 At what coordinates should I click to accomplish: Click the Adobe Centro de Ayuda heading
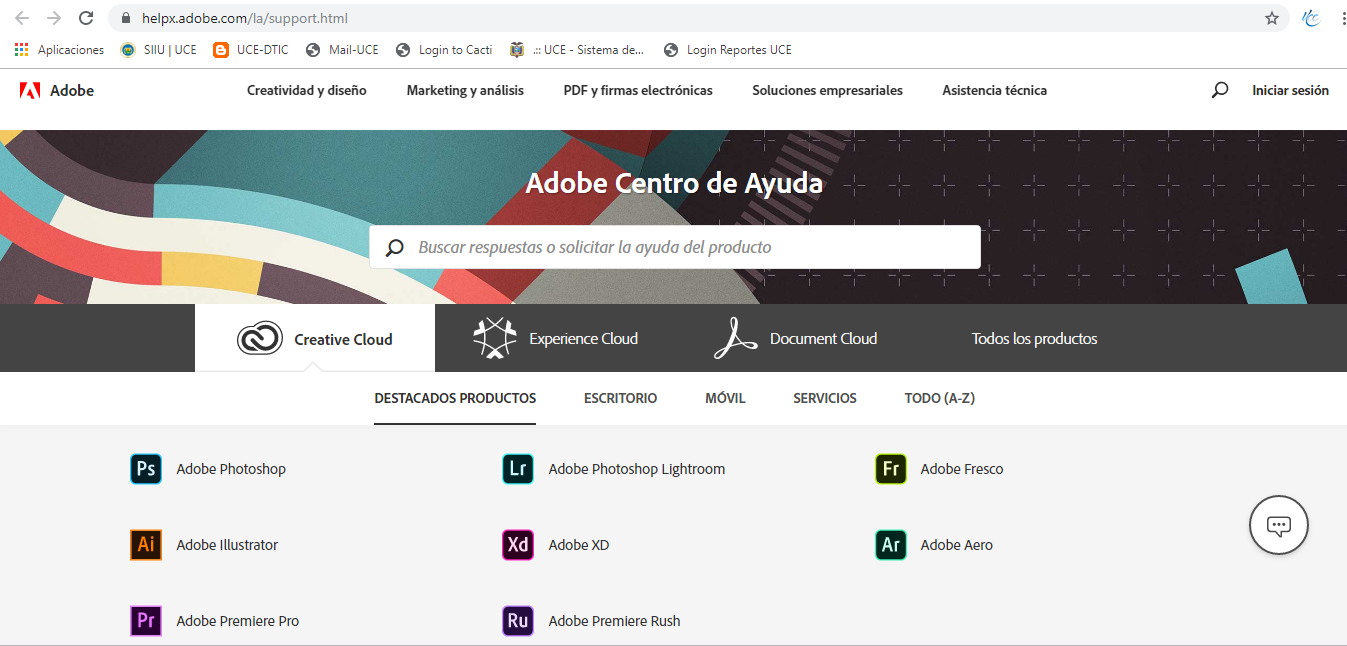tap(674, 184)
